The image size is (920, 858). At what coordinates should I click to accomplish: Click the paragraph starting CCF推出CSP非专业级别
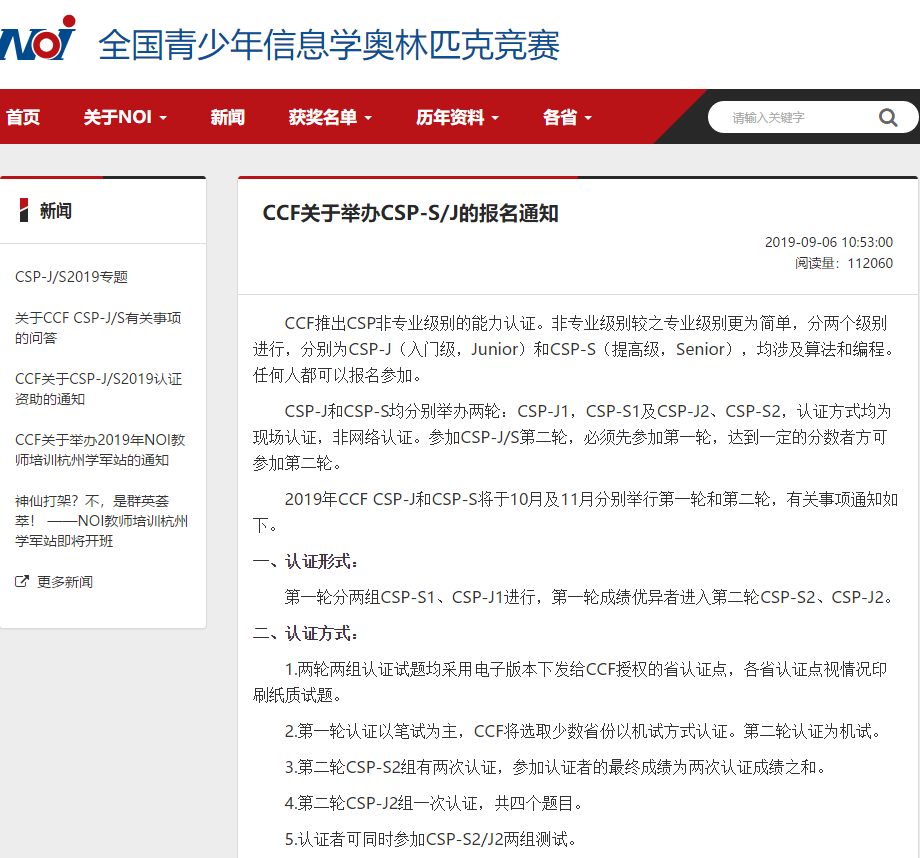(x=575, y=349)
